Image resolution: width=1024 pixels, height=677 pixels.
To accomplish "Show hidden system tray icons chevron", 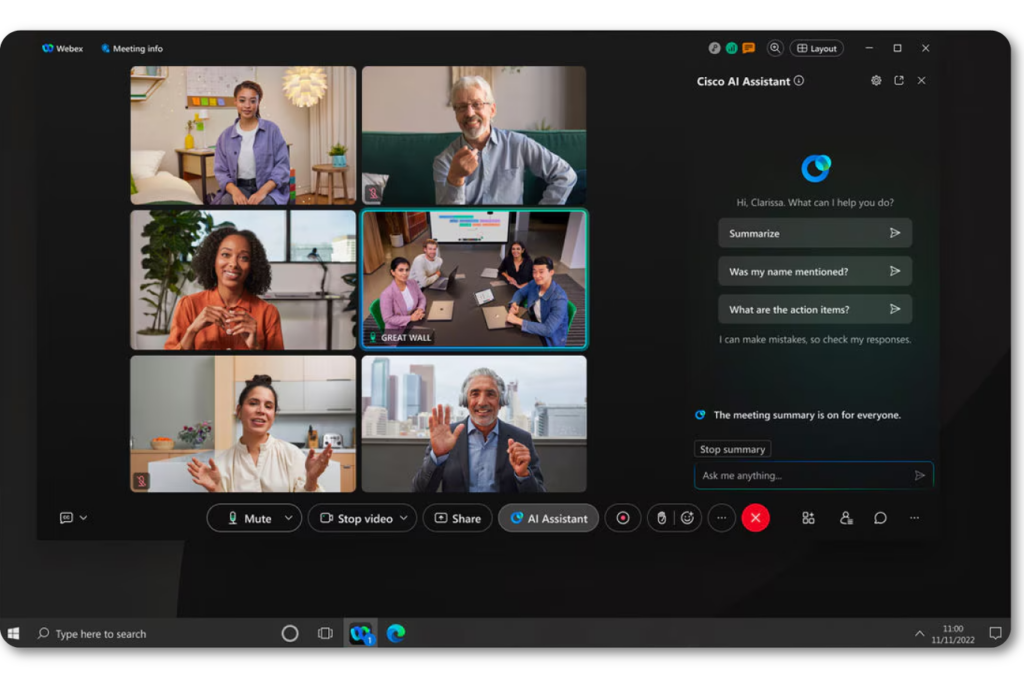I will pyautogui.click(x=920, y=633).
